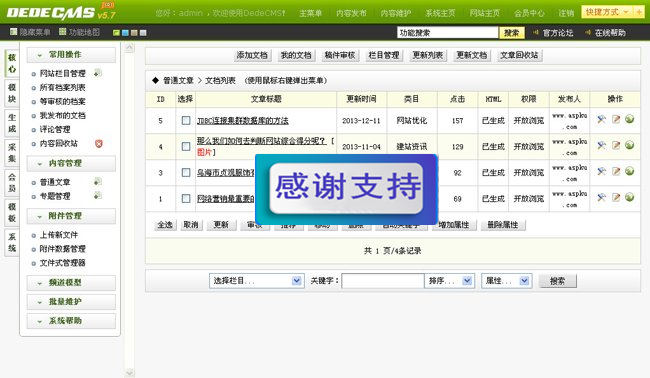Select the 系统主页 top menu item
The image size is (650, 378).
click(440, 13)
